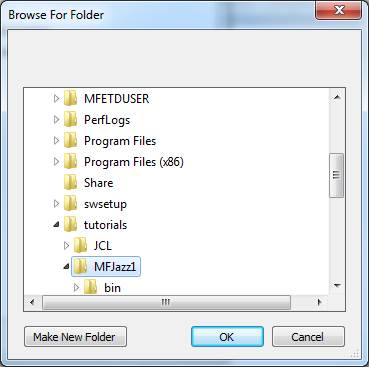
Task: Click the Make New Folder button
Action: (75, 337)
